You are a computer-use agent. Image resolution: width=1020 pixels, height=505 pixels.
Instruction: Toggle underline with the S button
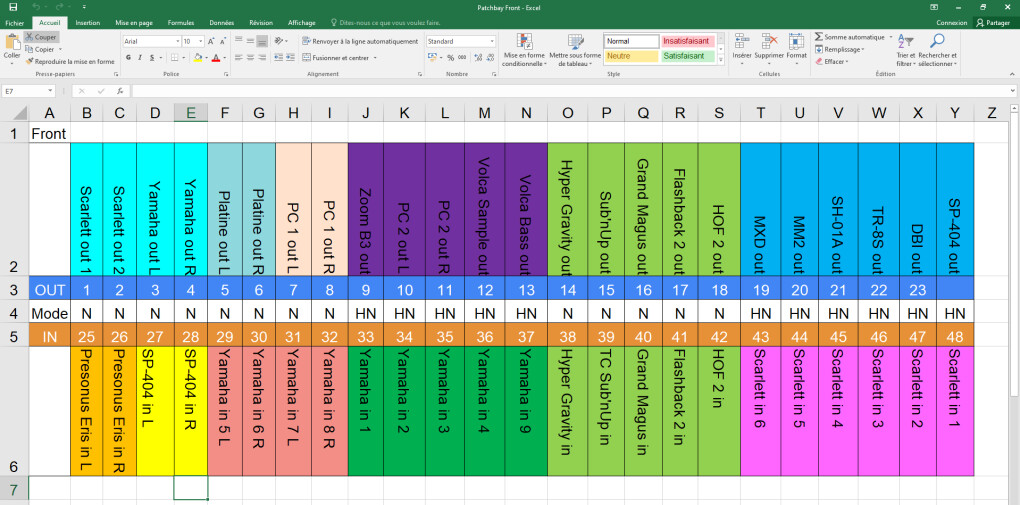150,57
